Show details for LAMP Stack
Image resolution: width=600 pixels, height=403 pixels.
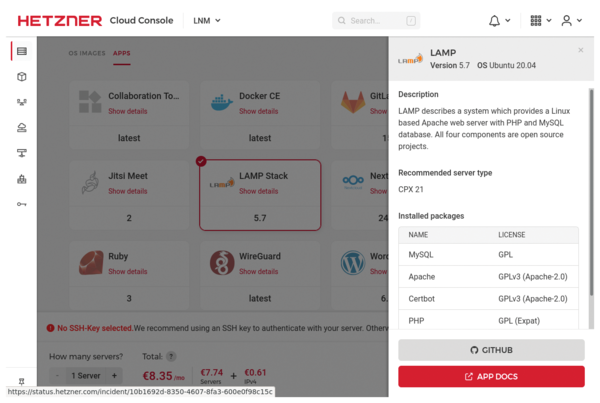tap(259, 191)
